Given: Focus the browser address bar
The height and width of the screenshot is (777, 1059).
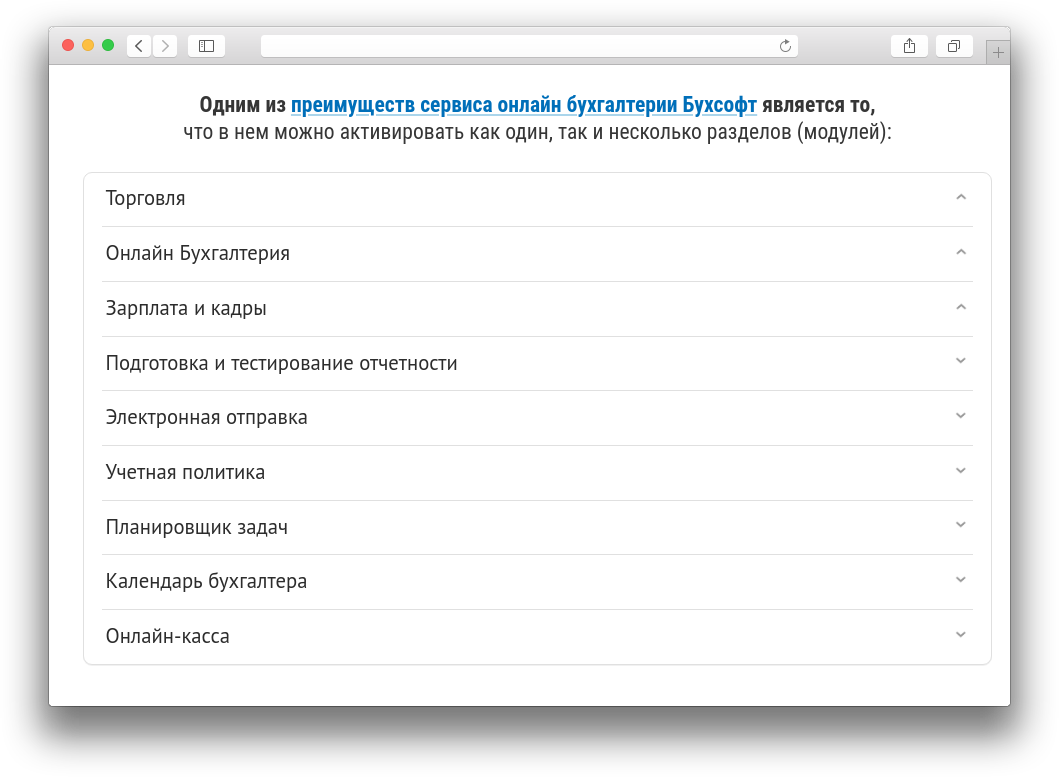Looking at the screenshot, I should click(529, 46).
